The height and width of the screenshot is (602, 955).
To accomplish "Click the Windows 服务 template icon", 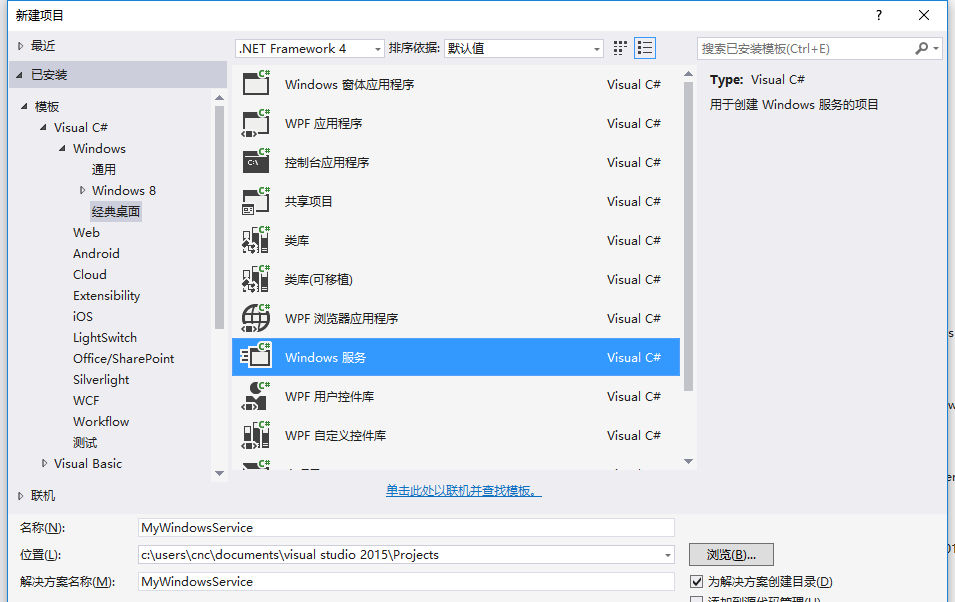I will click(x=256, y=356).
